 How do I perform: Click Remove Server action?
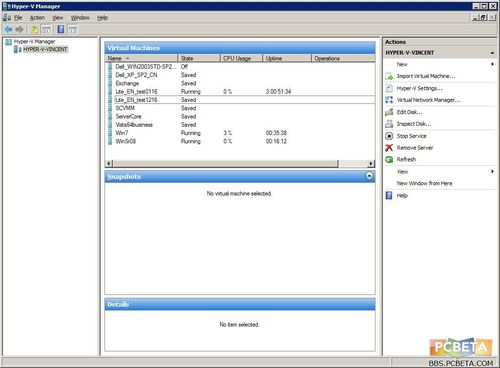tap(415, 148)
